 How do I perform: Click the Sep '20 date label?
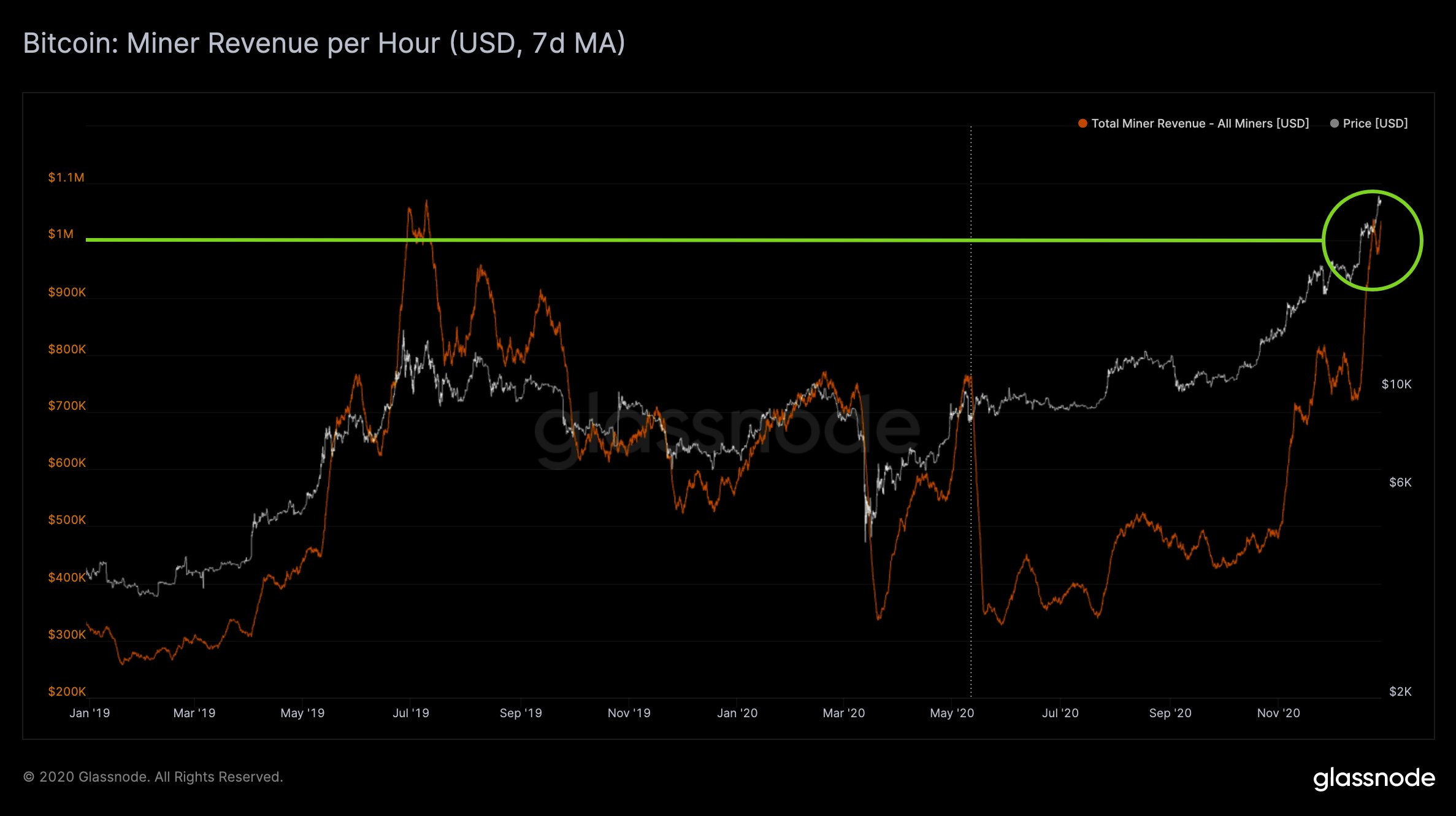(x=1170, y=713)
